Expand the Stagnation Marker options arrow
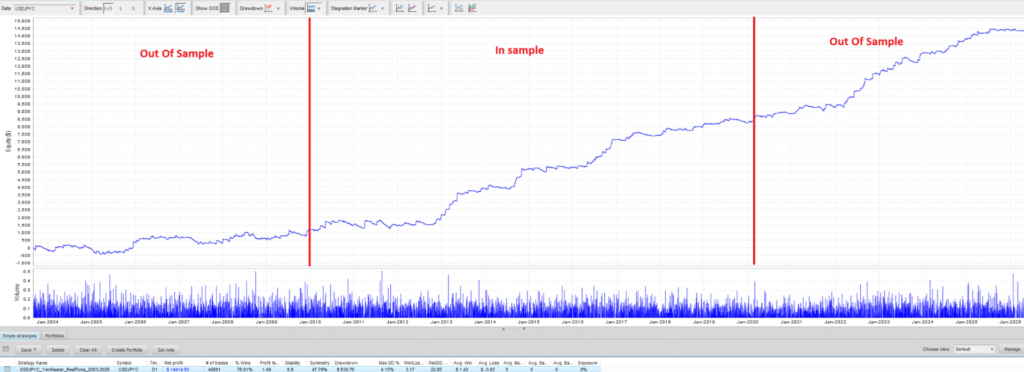Viewport: 1024px width, 372px height. pos(382,8)
